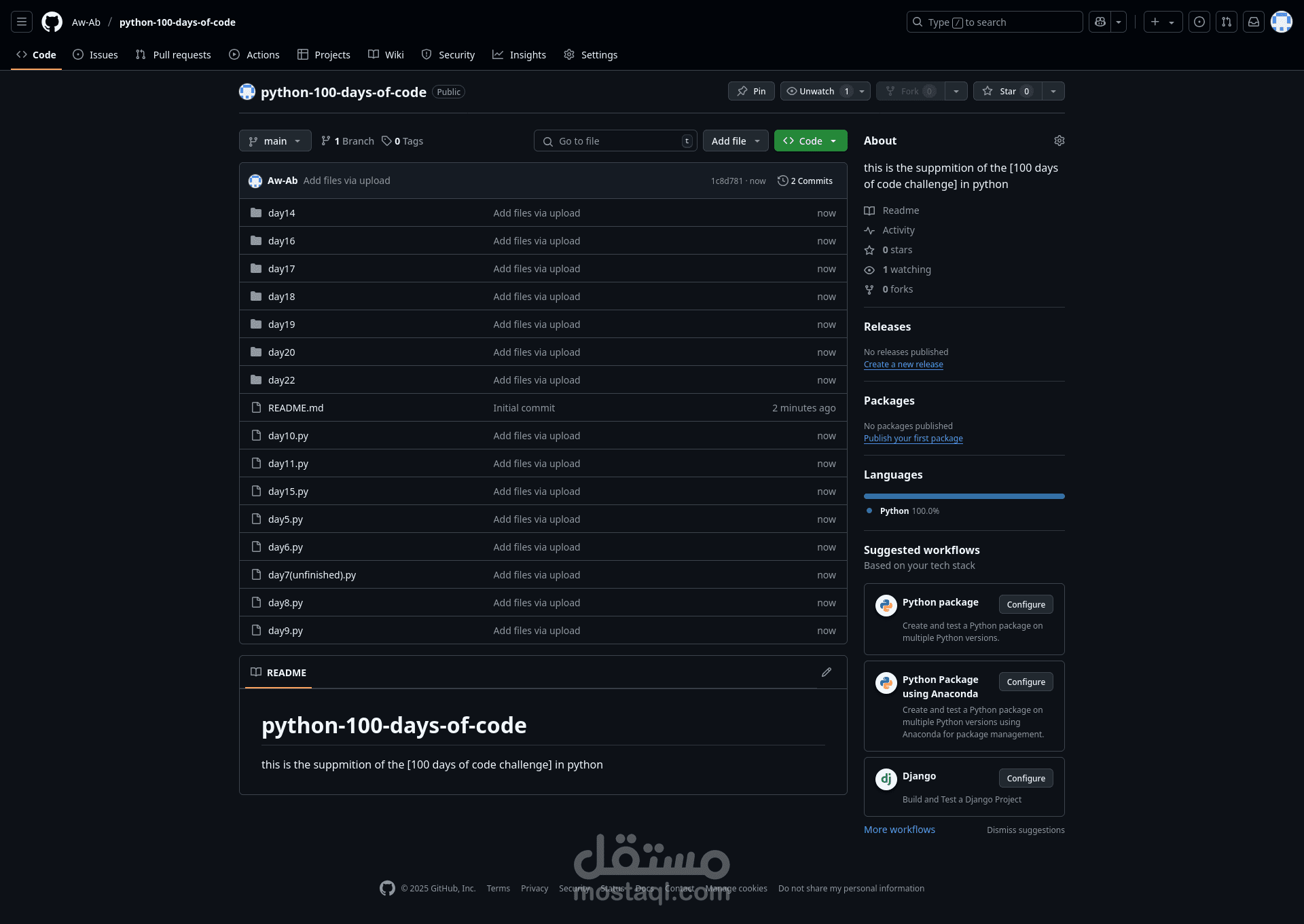This screenshot has width=1304, height=924.
Task: Open the 0 Tags link
Action: [x=403, y=141]
